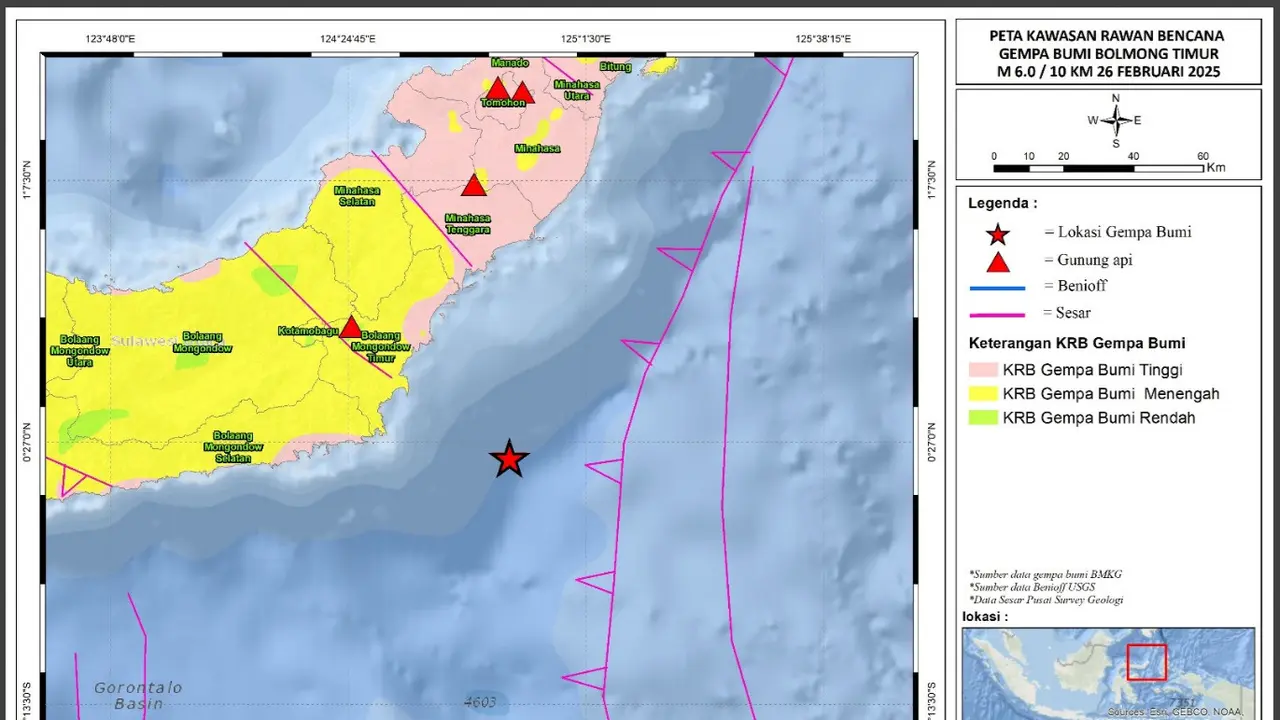Click the 'Manado' map label

pos(510,63)
